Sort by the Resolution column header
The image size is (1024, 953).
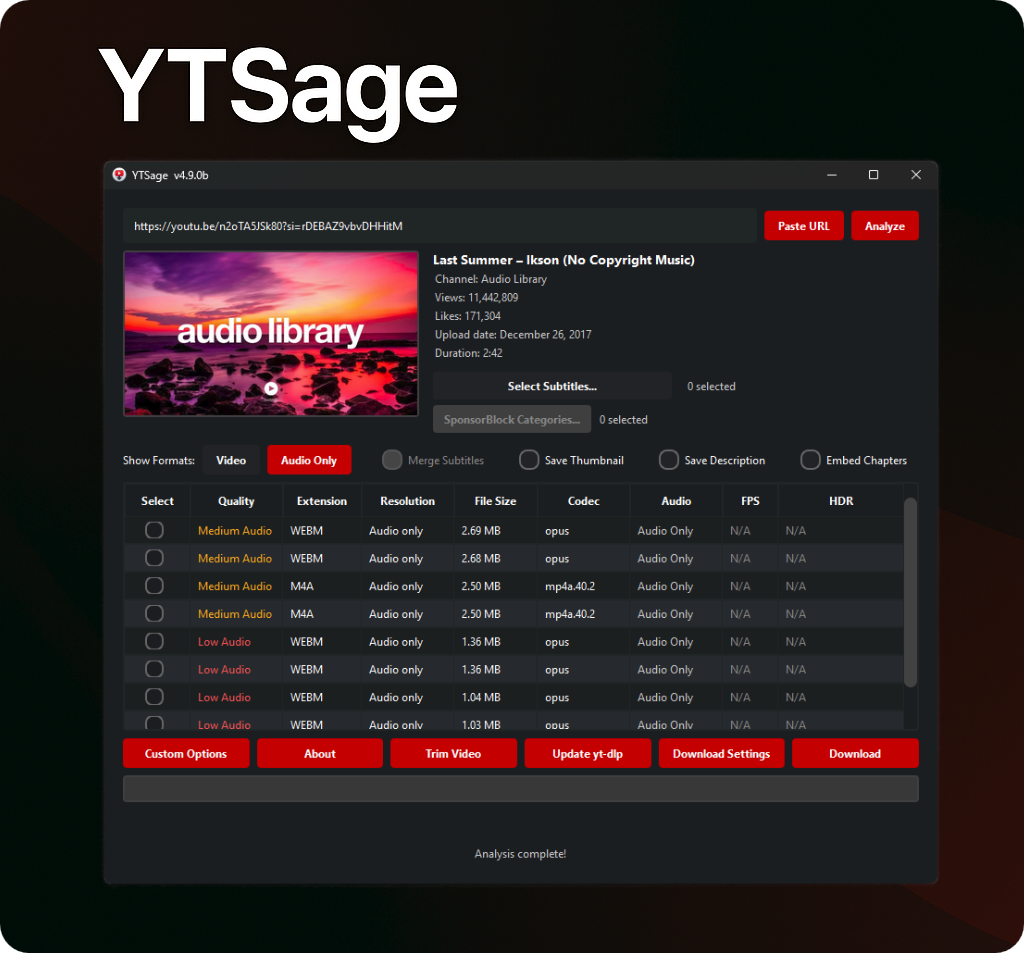[x=408, y=501]
